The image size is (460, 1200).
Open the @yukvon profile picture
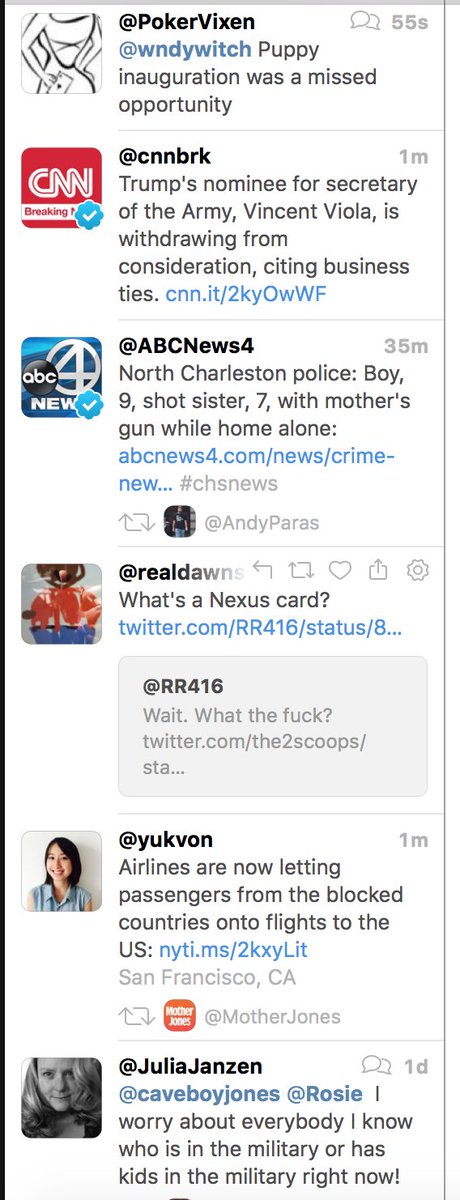pos(62,871)
